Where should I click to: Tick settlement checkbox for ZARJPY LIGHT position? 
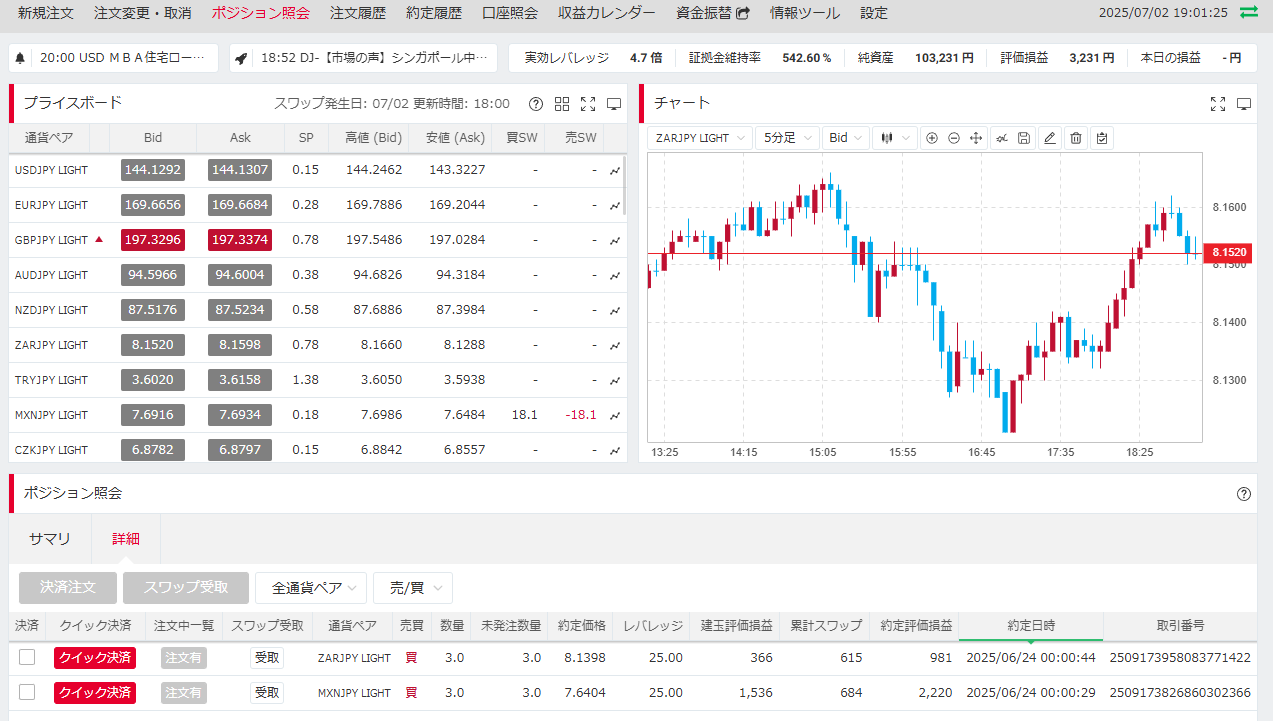pyautogui.click(x=27, y=657)
